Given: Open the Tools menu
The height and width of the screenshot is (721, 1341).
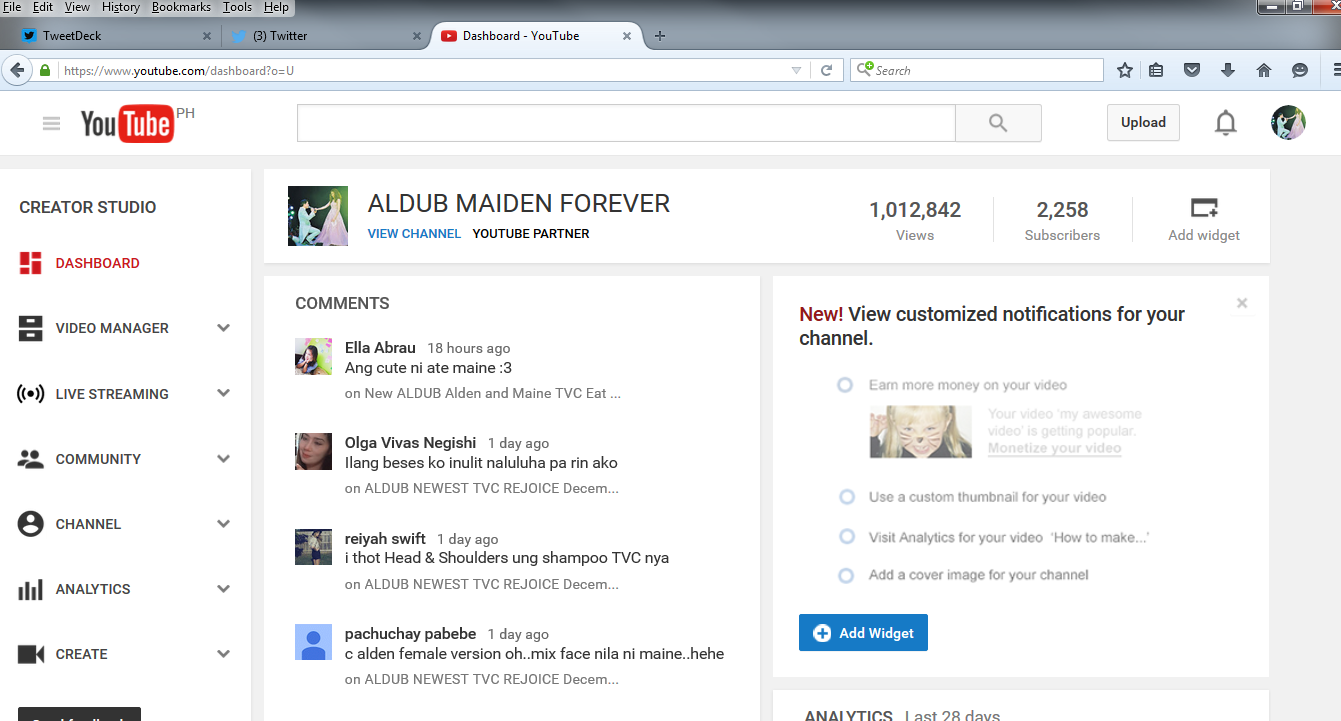Looking at the screenshot, I should click(x=237, y=7).
